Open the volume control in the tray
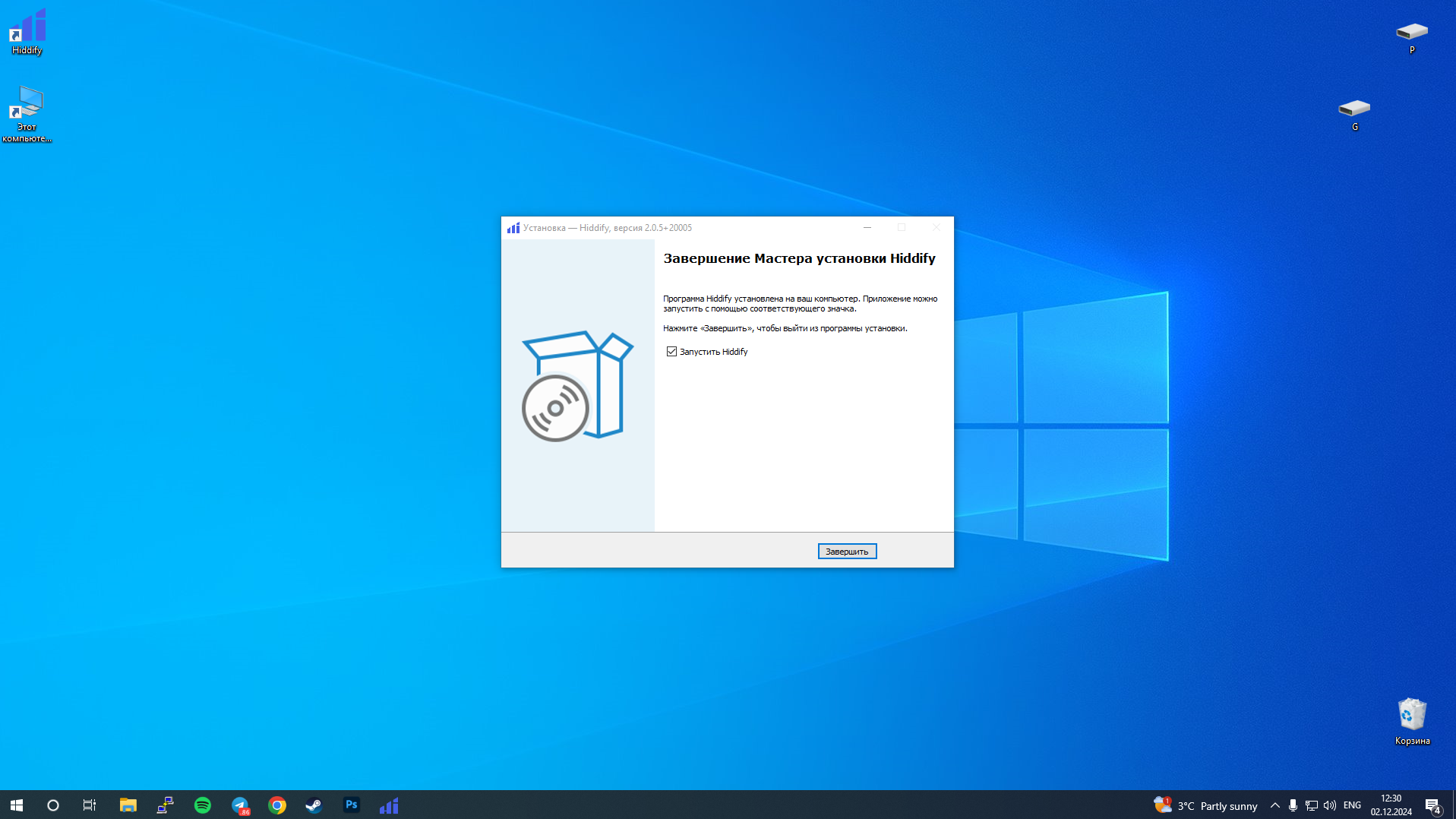Viewport: 1456px width, 819px height. pyautogui.click(x=1330, y=805)
